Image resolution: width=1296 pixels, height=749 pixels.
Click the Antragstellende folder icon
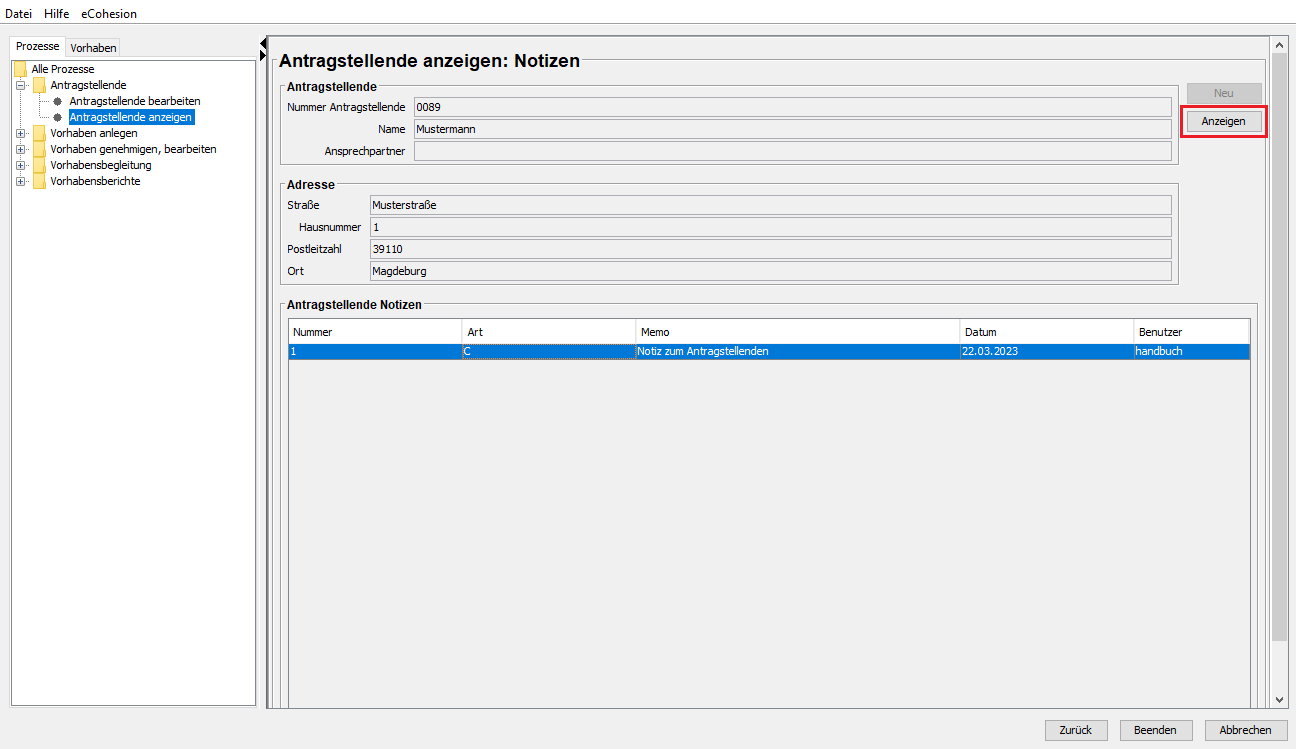[39, 85]
